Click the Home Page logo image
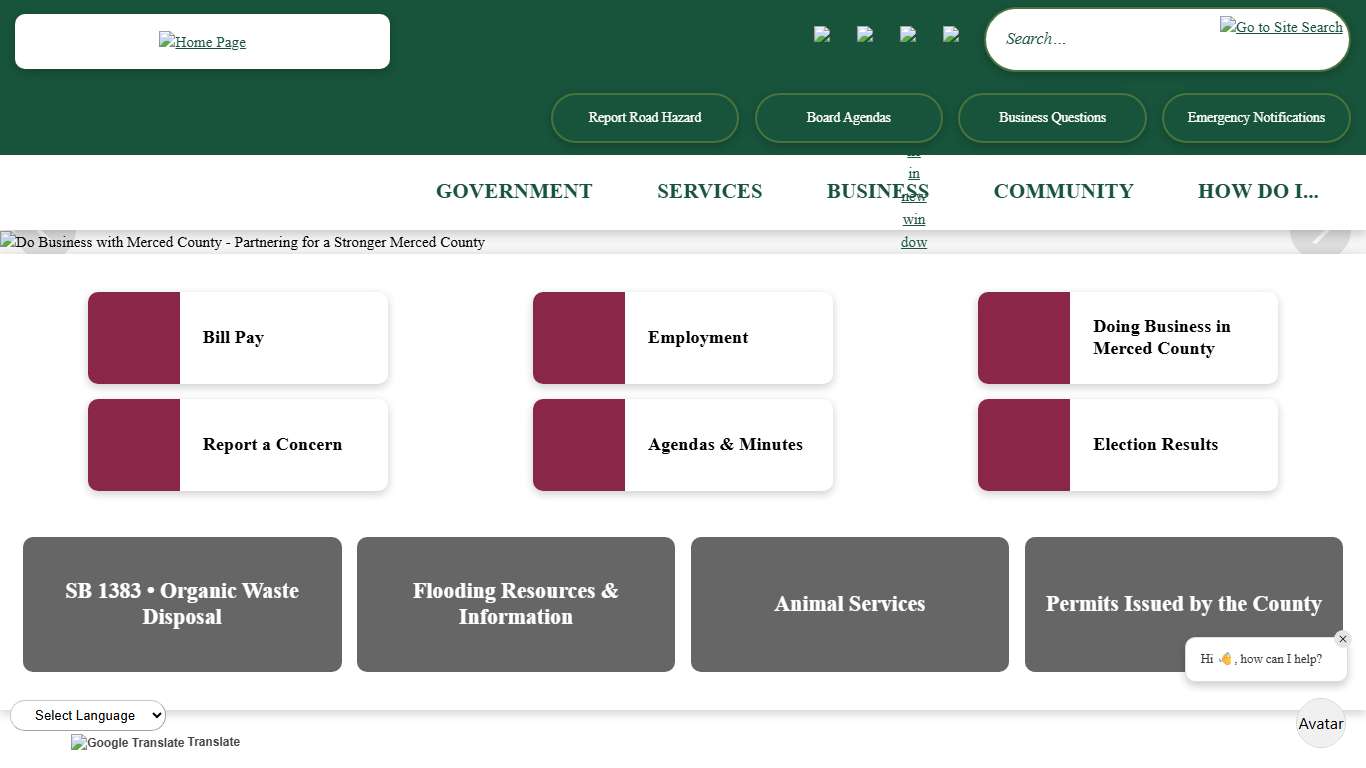This screenshot has width=1366, height=768. (x=202, y=42)
